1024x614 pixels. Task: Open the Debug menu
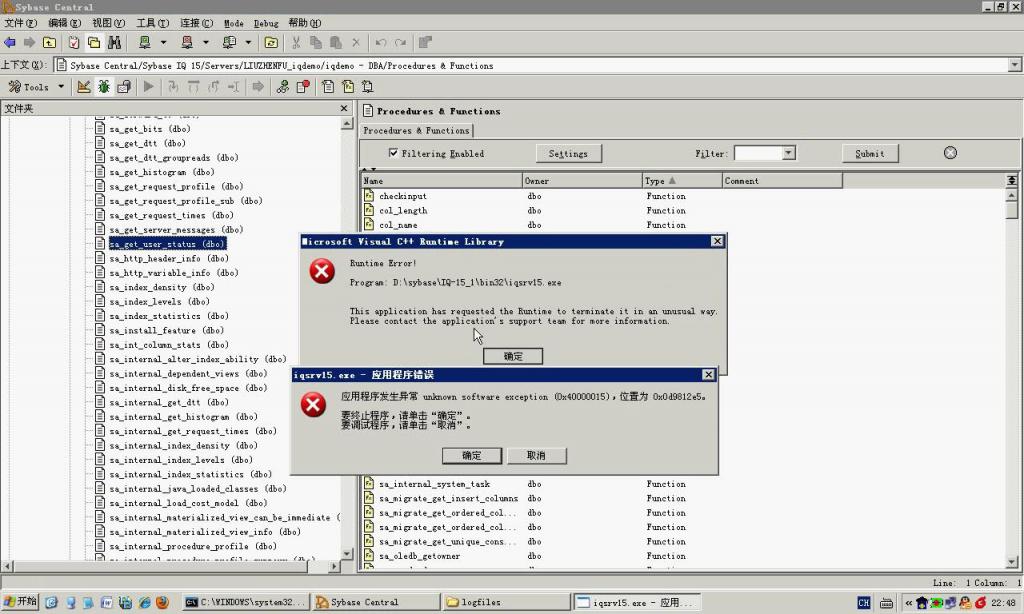pos(266,23)
